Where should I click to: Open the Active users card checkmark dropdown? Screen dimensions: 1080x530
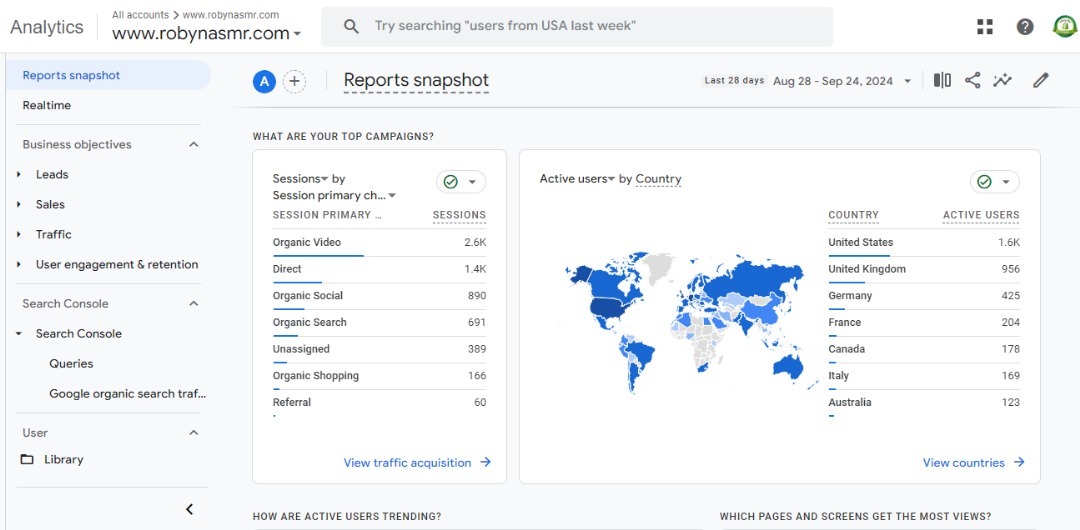coord(994,182)
